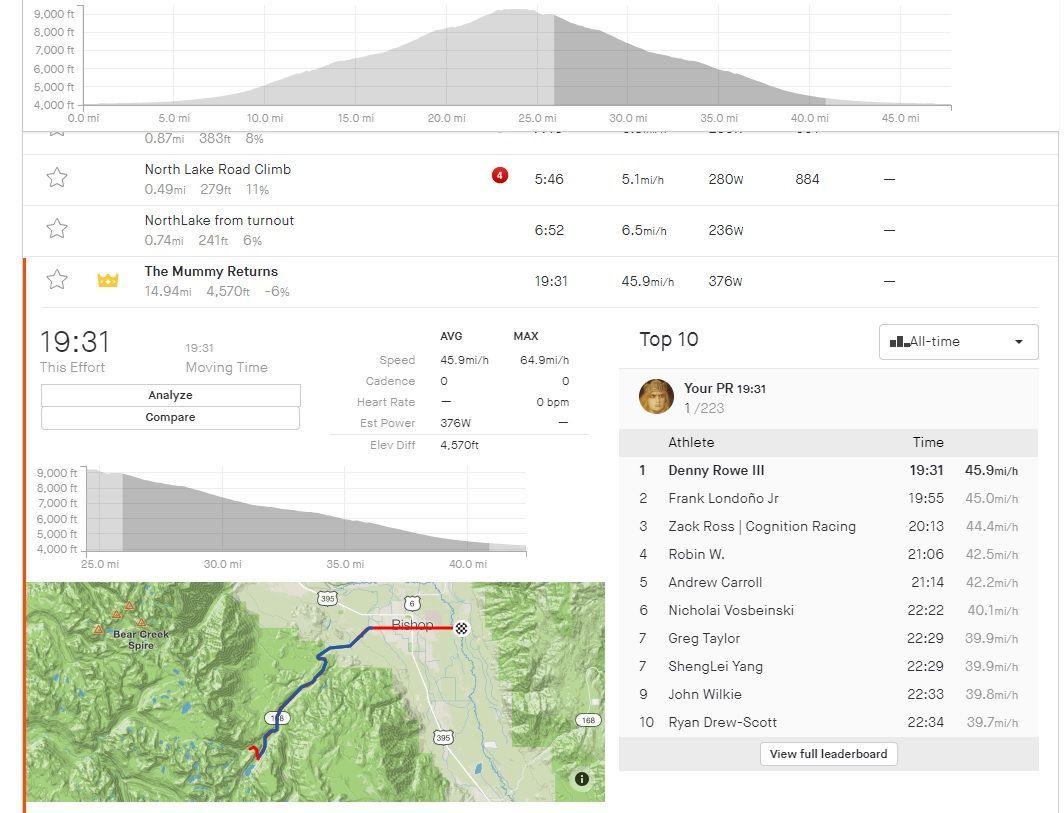Click the red achievement badge numbered 4

coord(500,176)
